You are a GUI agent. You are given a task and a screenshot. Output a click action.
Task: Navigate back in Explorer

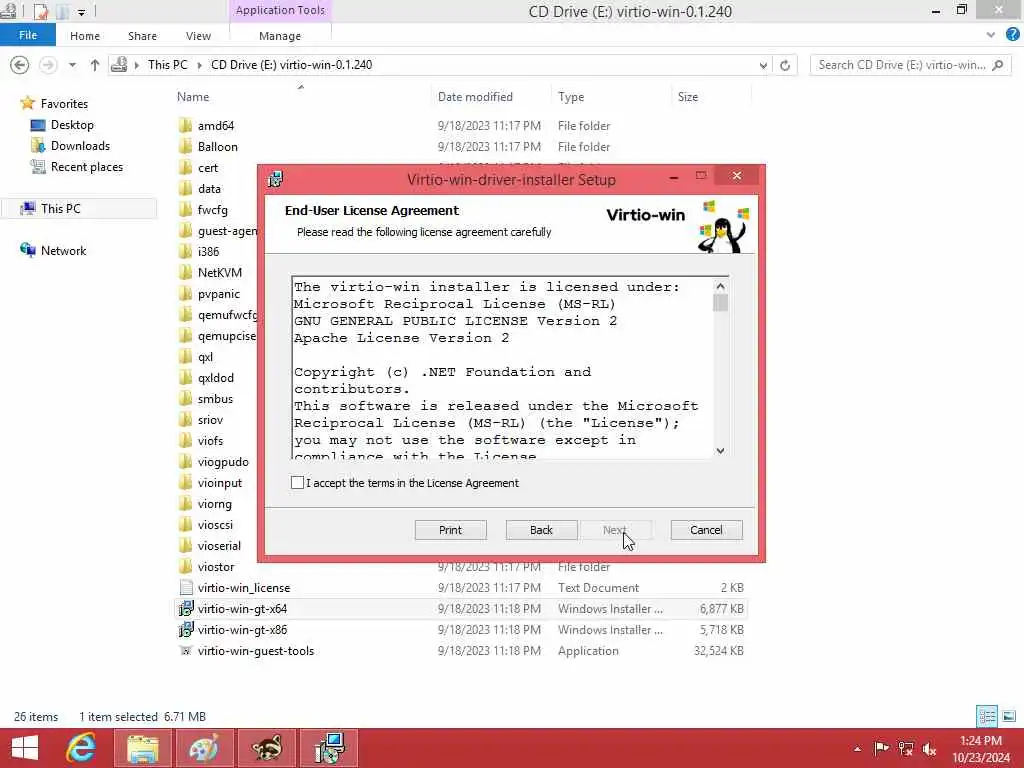pyautogui.click(x=20, y=65)
